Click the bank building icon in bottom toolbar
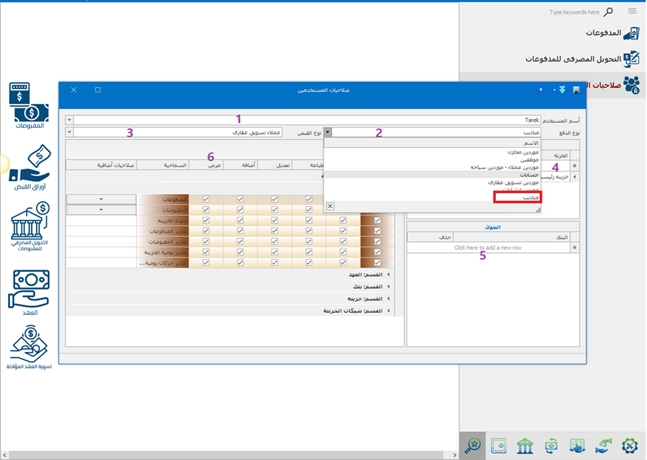 coord(524,445)
